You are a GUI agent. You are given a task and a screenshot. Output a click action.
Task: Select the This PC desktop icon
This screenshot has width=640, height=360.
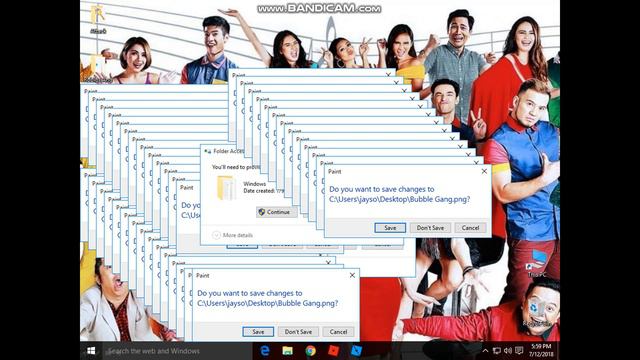click(537, 264)
